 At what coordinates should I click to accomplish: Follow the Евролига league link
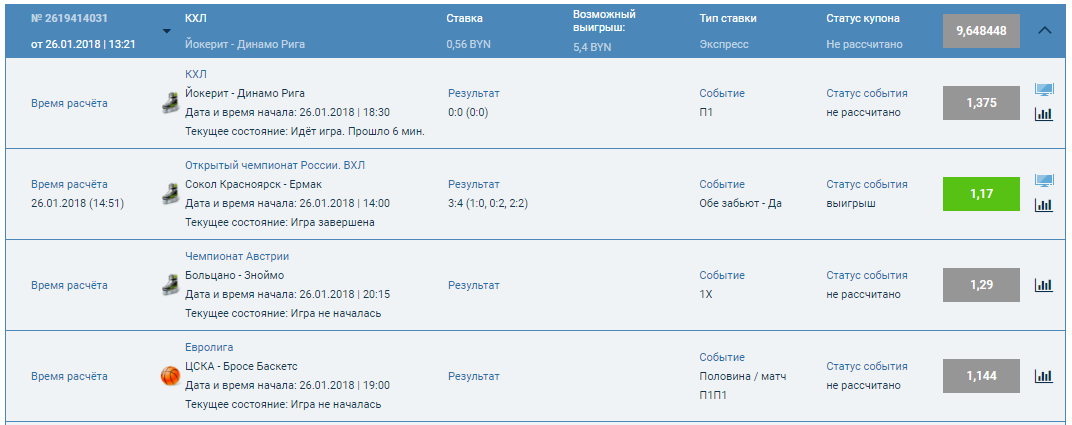[x=208, y=347]
